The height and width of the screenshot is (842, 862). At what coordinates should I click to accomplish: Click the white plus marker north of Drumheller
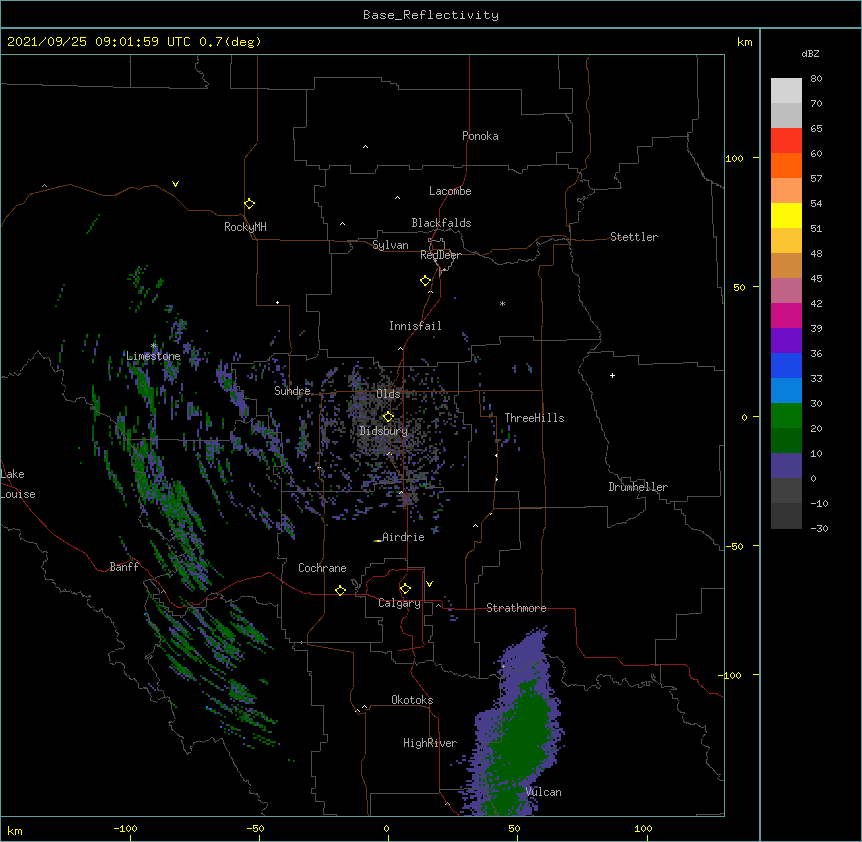tap(612, 375)
